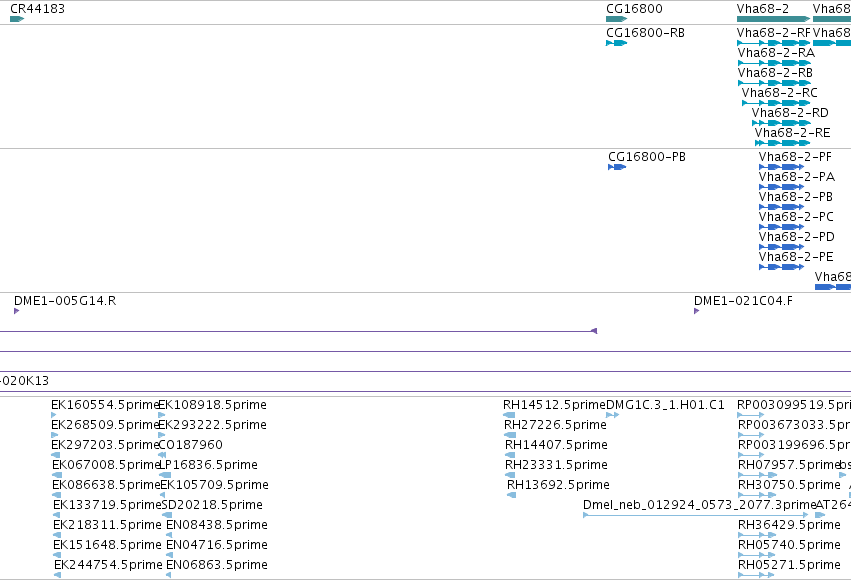Click the LP16836.5prime EST label
Viewport: 851px width, 580px height.
click(x=208, y=465)
